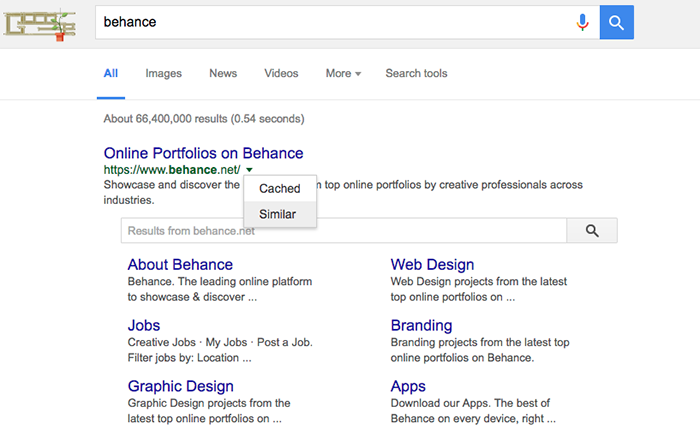Open the Branding sitelink
Screen dimensions: 700x448
coord(421,325)
